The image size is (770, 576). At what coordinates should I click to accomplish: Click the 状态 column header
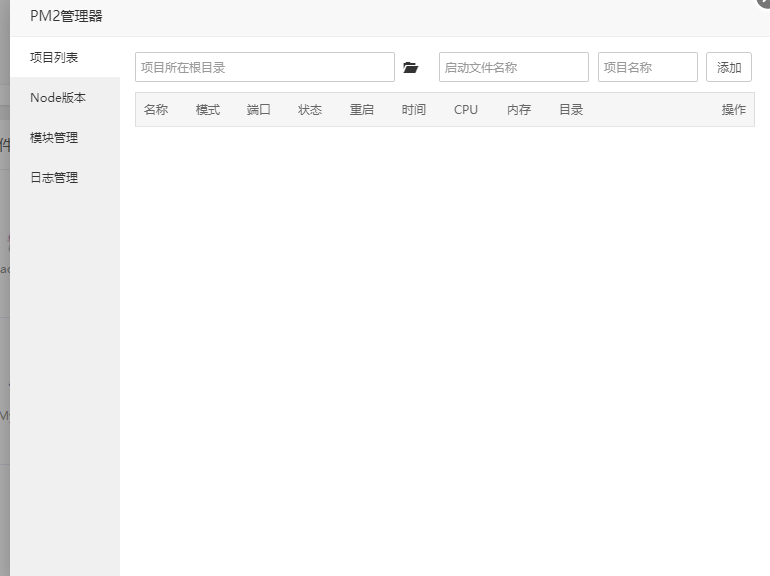point(310,110)
